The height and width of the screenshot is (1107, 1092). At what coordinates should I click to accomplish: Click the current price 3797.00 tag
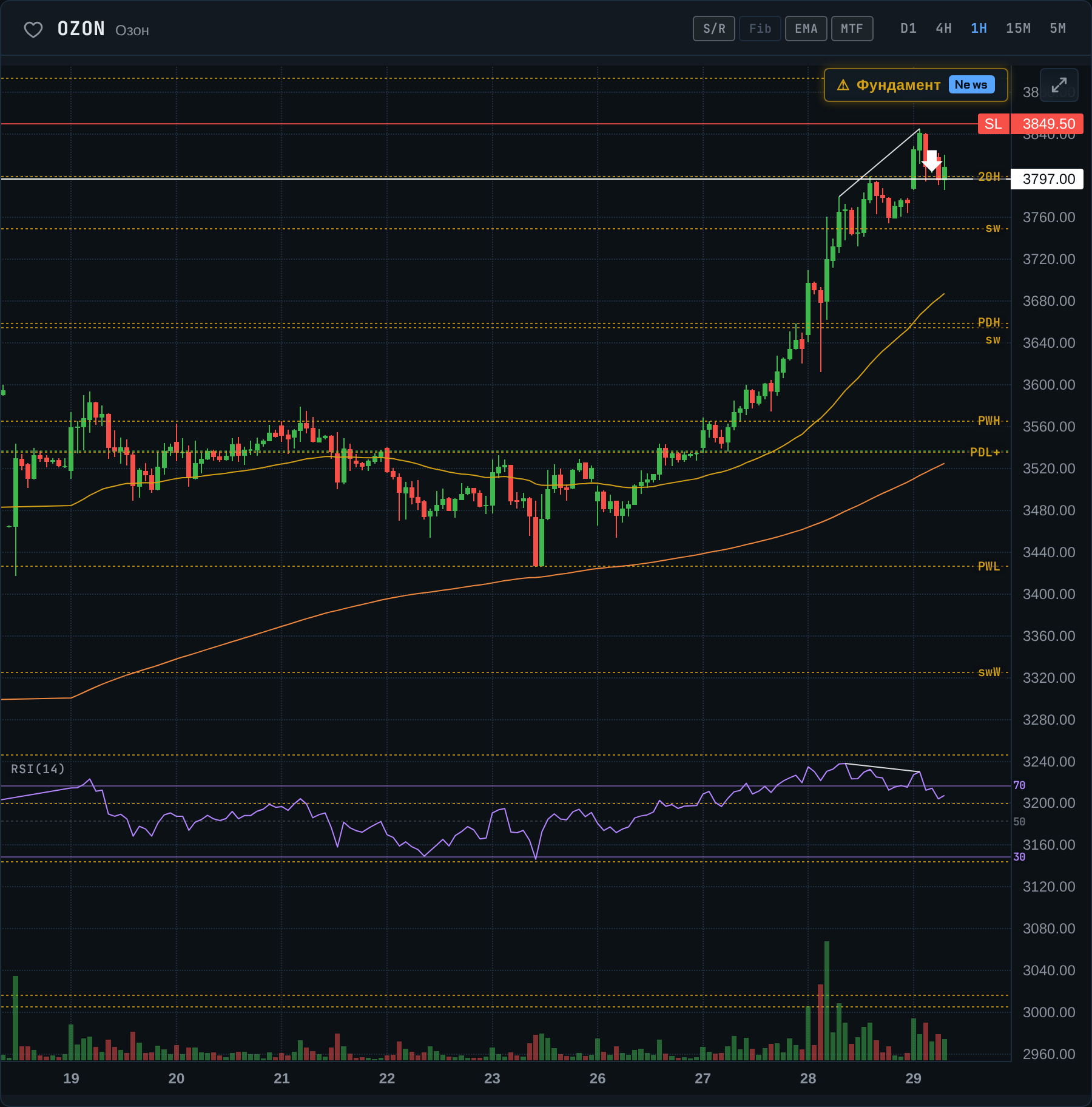point(1048,179)
